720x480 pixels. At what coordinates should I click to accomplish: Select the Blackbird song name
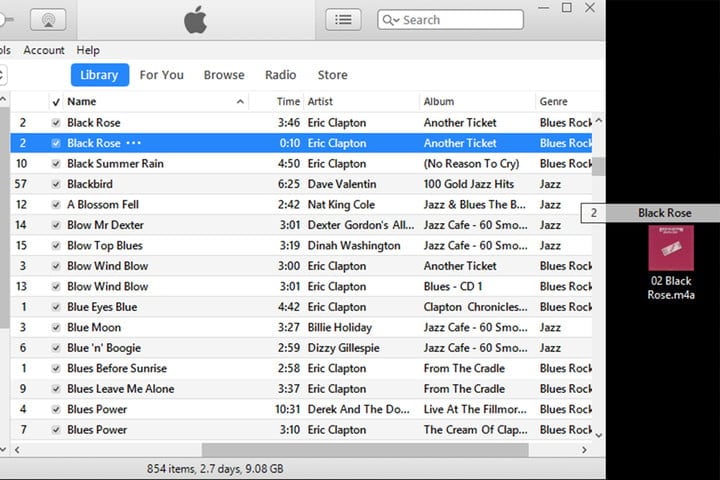(x=90, y=184)
